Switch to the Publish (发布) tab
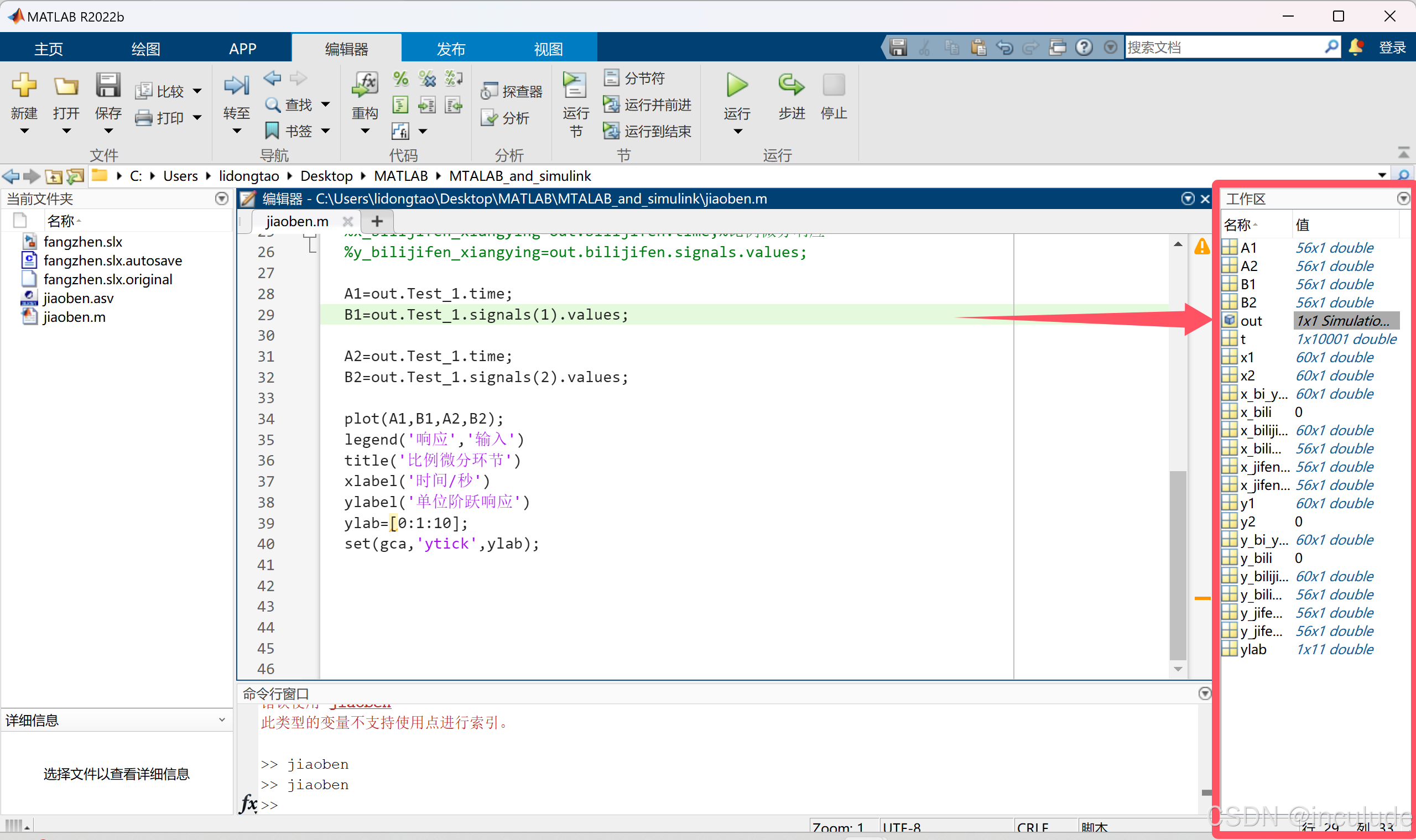 [451, 49]
